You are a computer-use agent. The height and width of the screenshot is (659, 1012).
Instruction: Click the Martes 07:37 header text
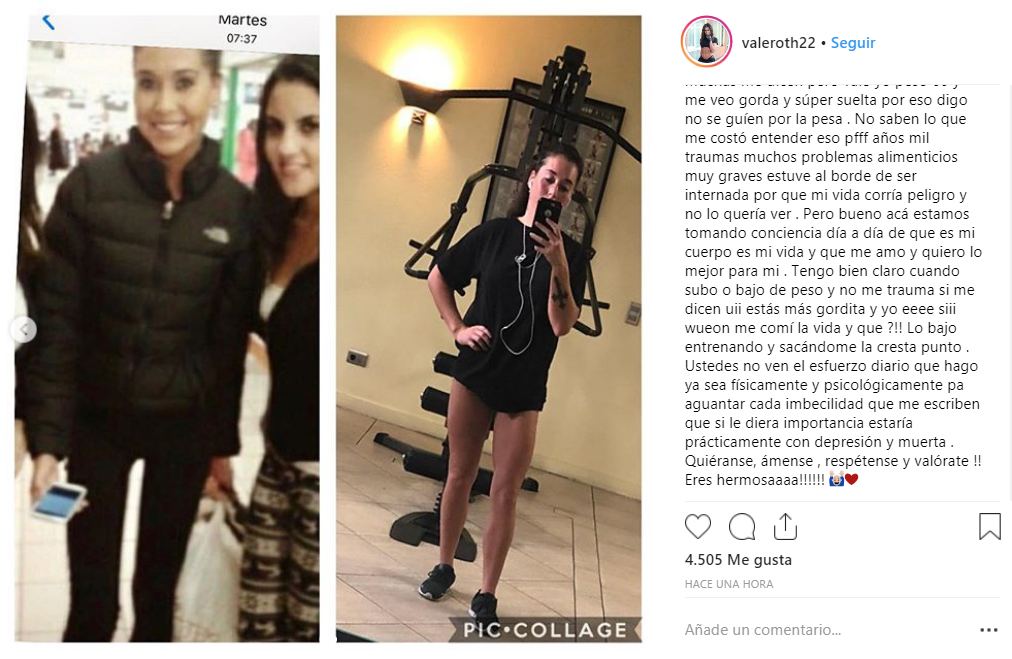tap(242, 29)
